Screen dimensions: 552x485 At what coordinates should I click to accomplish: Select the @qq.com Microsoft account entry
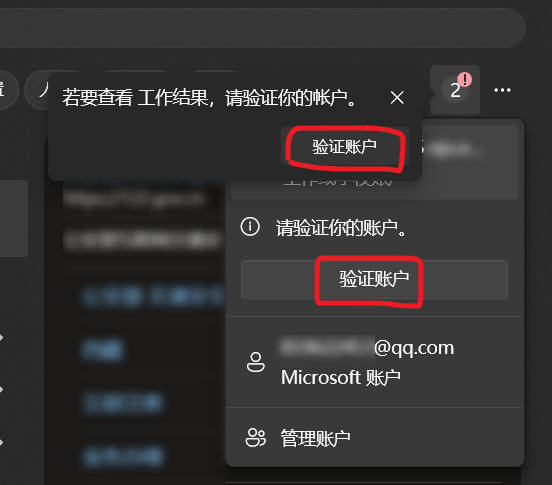(x=375, y=362)
